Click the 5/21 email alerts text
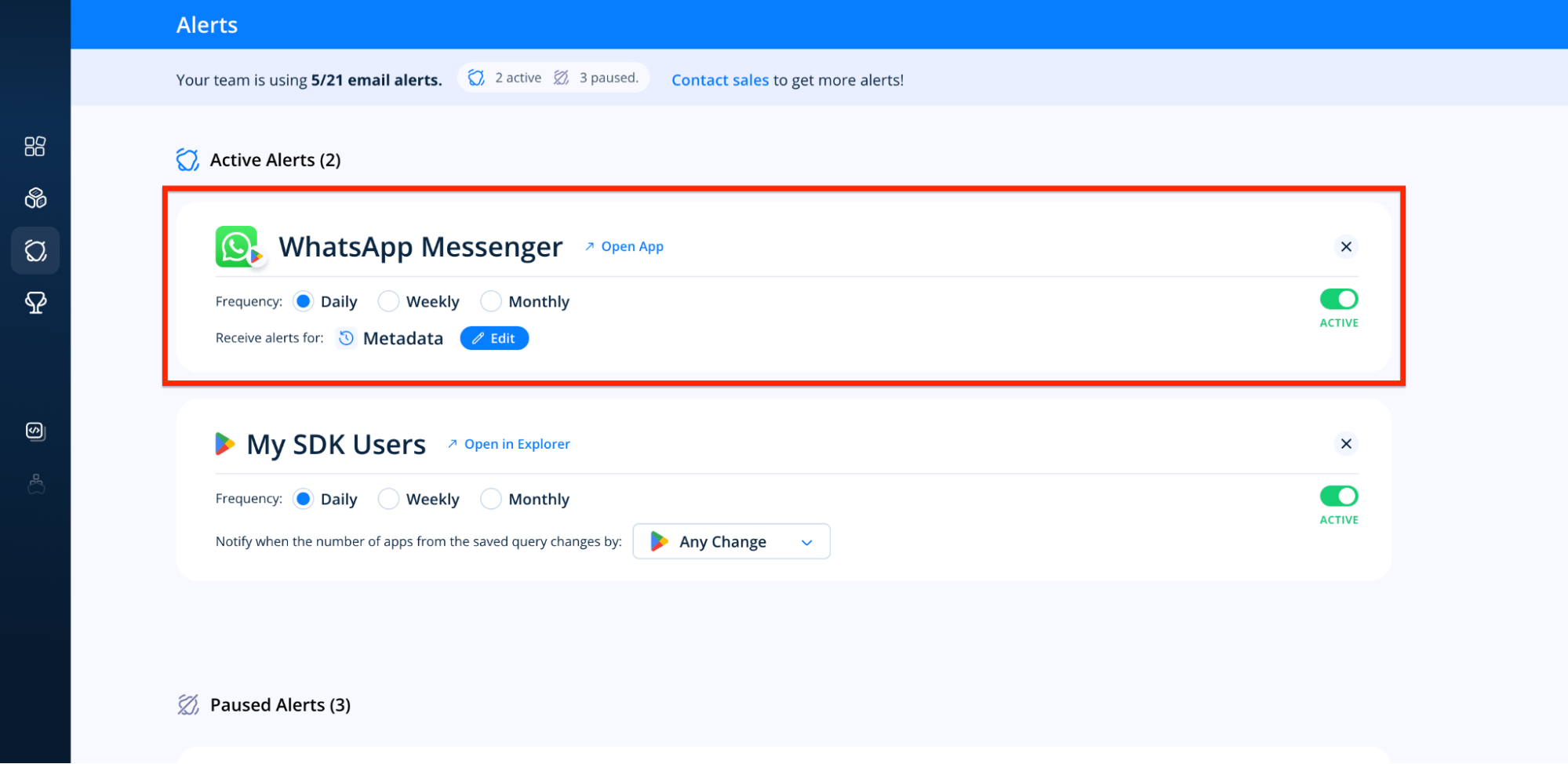 point(377,80)
